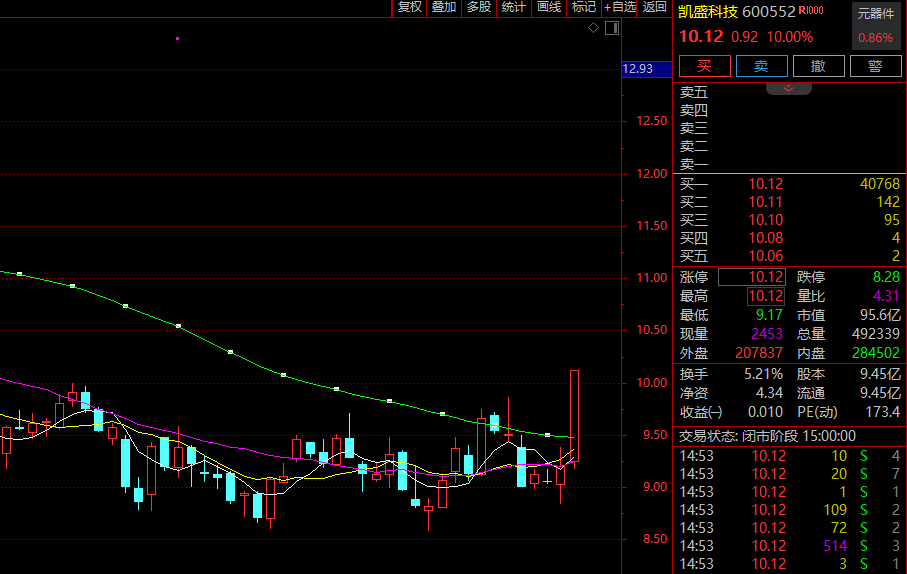Viewport: 907px width, 574px height.
Task: Click the blue 卖 sell button
Action: click(761, 66)
